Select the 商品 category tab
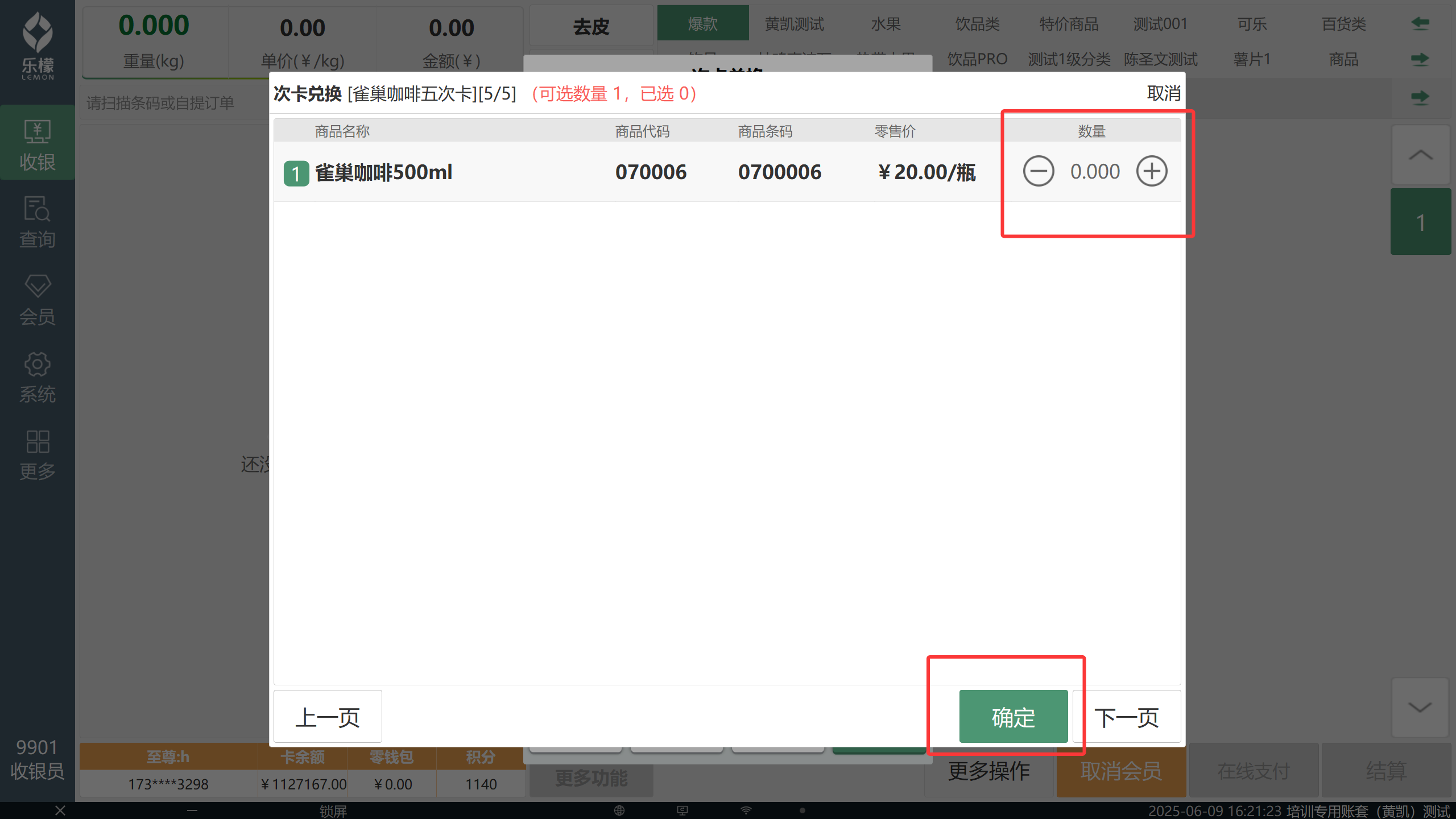The width and height of the screenshot is (1456, 819). pos(1344,59)
